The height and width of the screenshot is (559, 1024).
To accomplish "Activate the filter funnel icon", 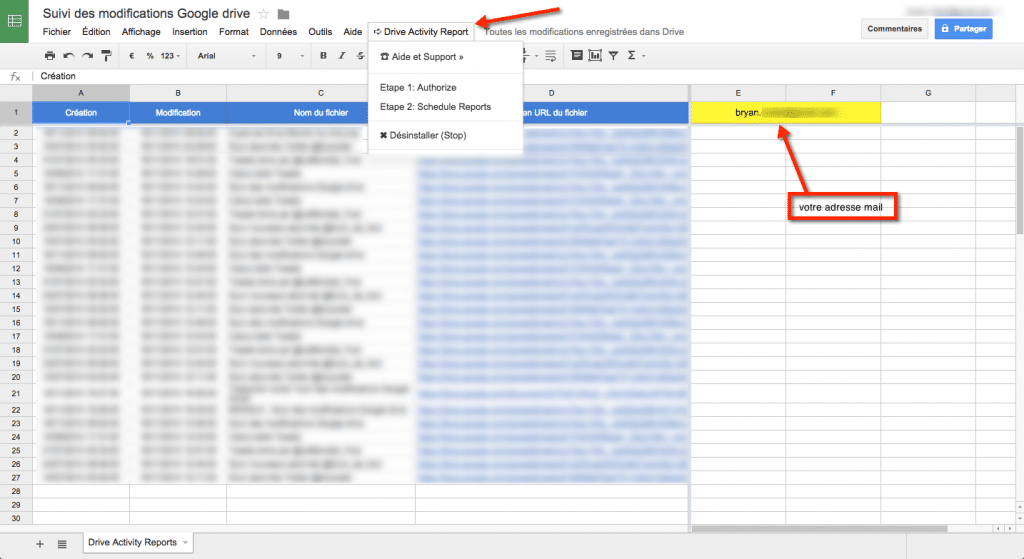I will (x=613, y=56).
